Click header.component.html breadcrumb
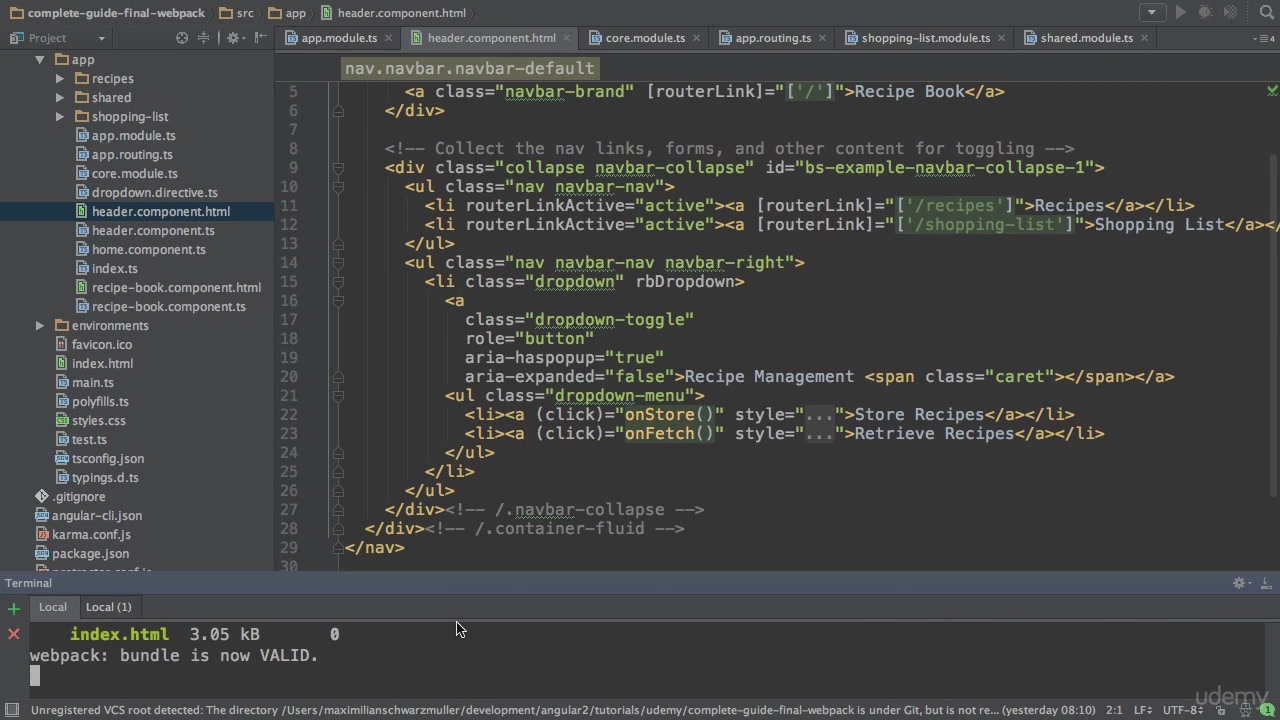This screenshot has height=720, width=1280. (x=393, y=13)
